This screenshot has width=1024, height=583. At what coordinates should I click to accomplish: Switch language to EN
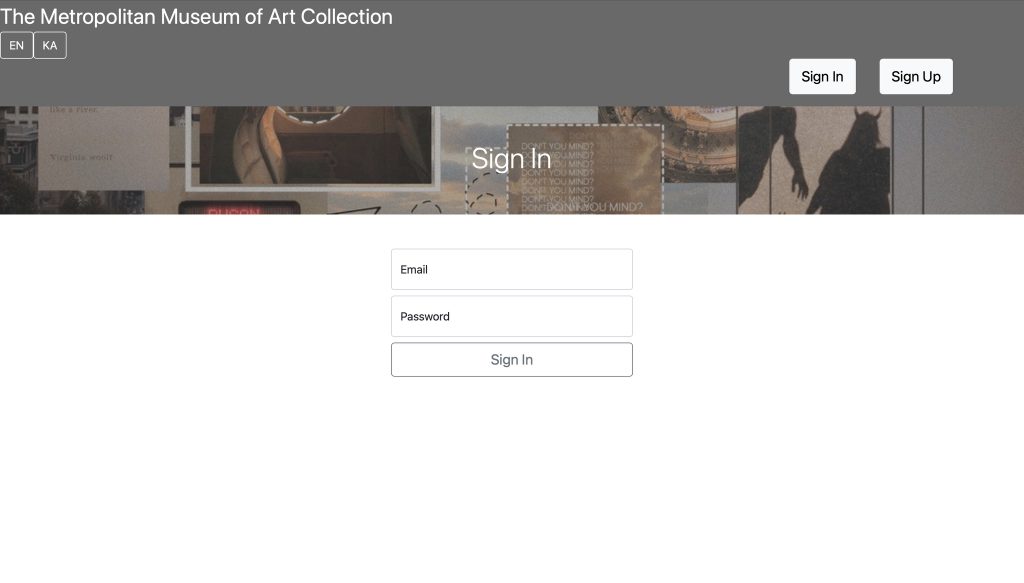point(16,45)
